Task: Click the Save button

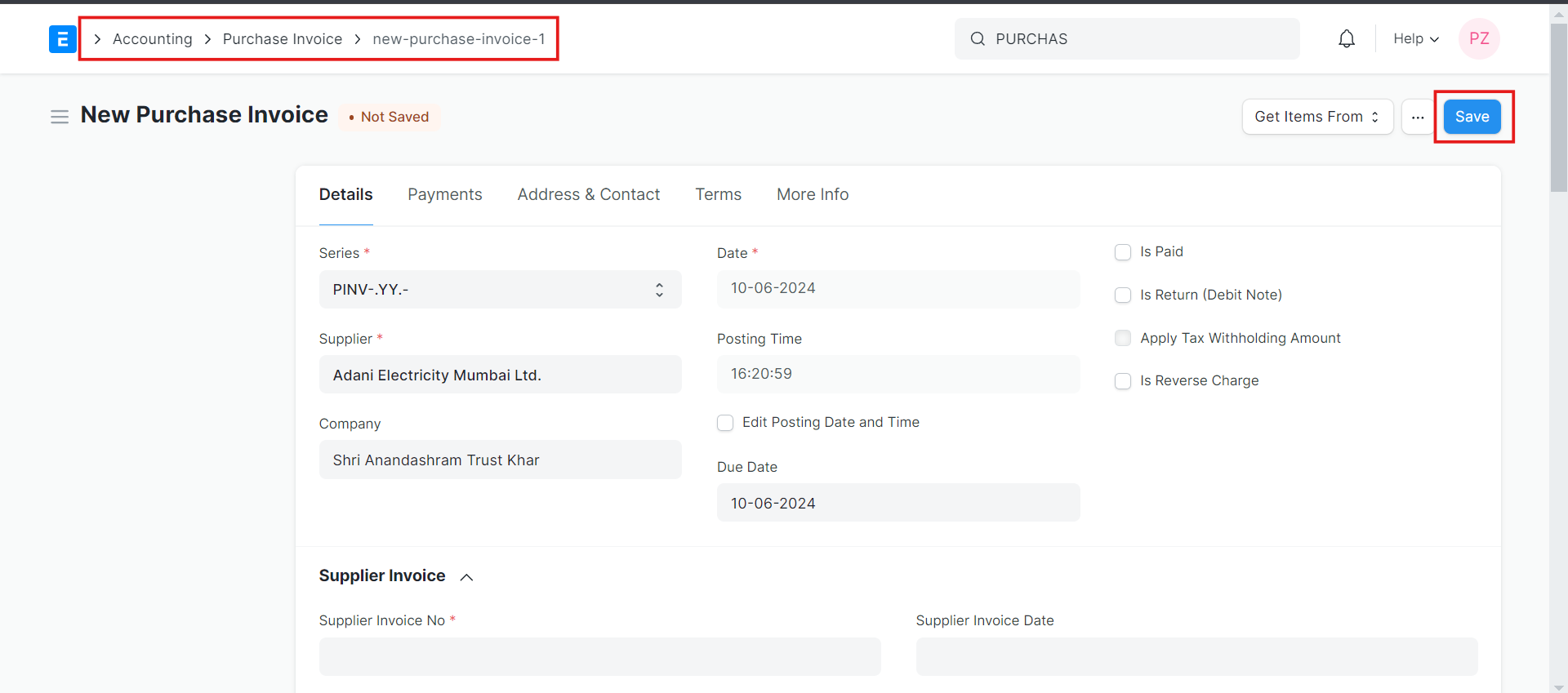Action: tap(1472, 117)
